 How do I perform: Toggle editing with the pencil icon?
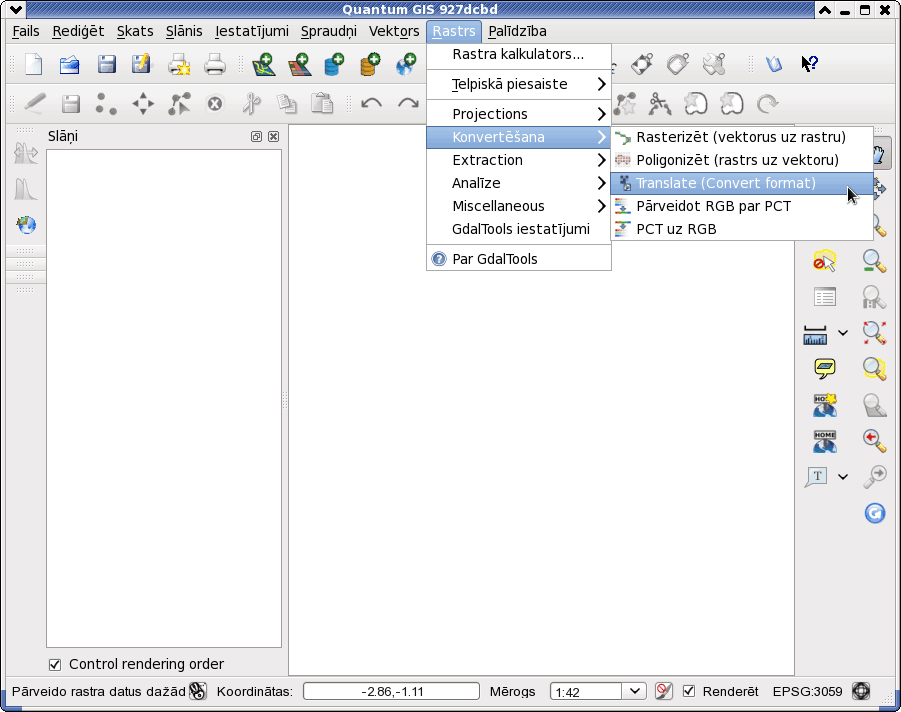pos(34,104)
